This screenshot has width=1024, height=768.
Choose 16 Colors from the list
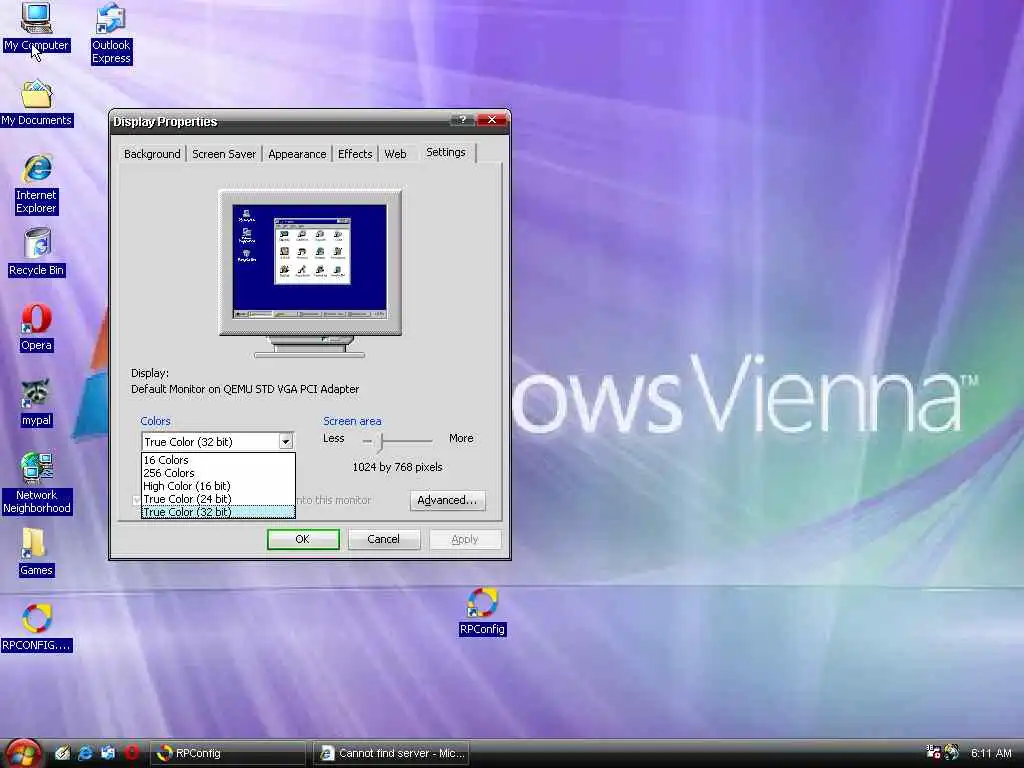(218, 460)
